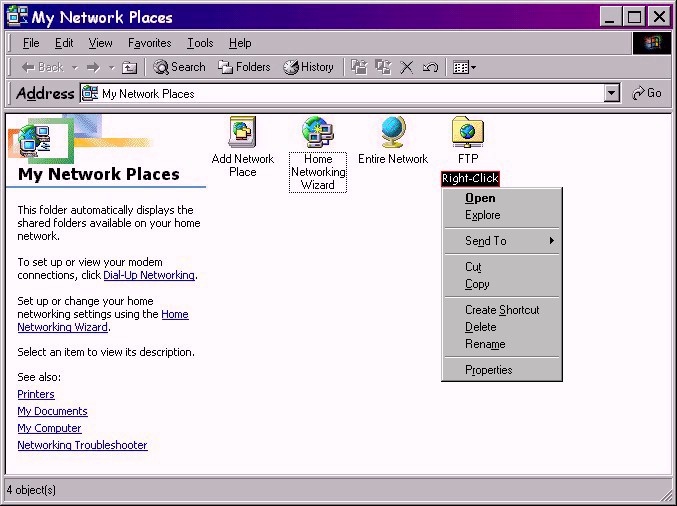Open the My Documents link
Image resolution: width=677 pixels, height=506 pixels.
point(52,411)
